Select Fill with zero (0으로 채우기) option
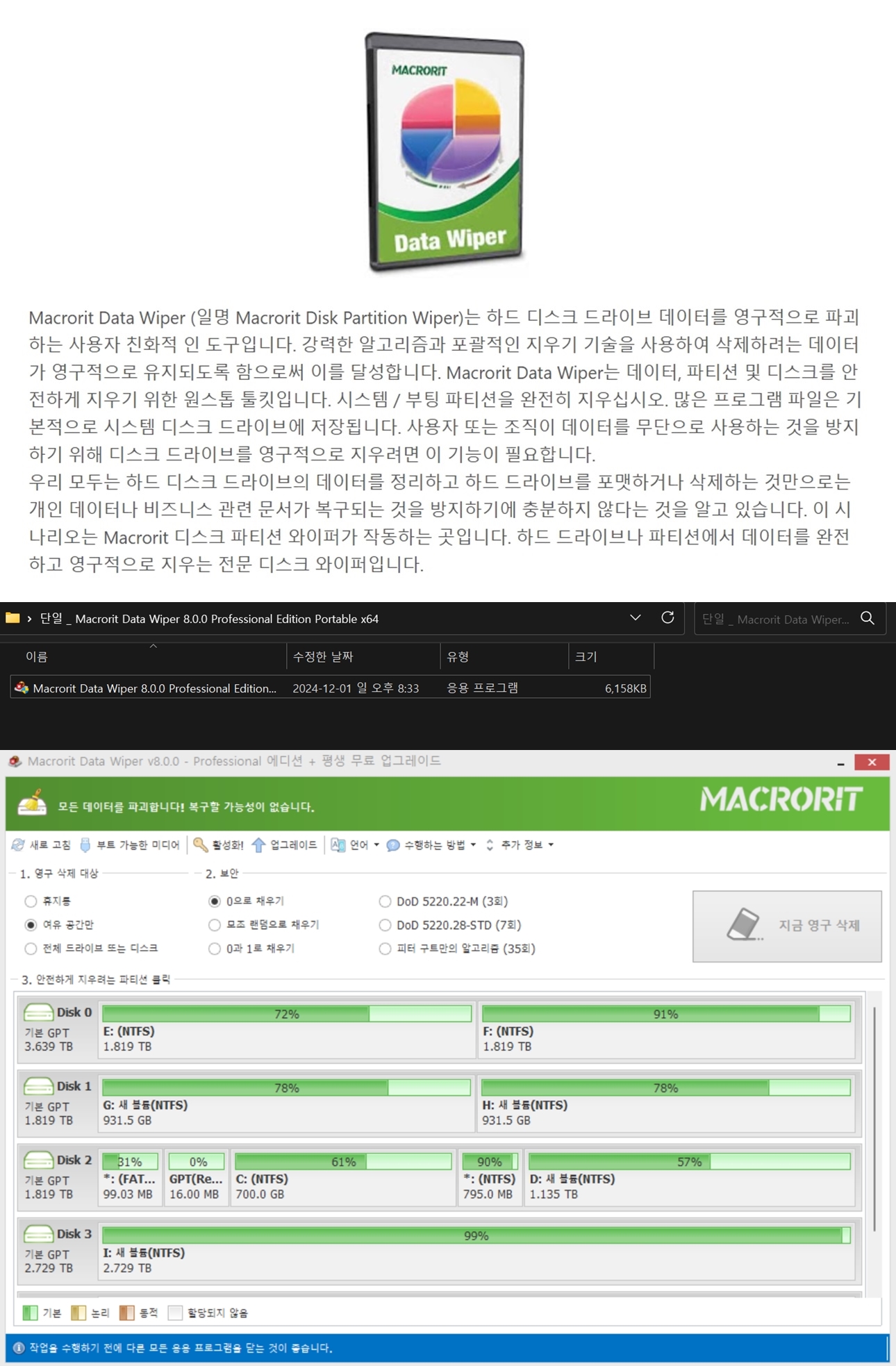 coord(215,901)
